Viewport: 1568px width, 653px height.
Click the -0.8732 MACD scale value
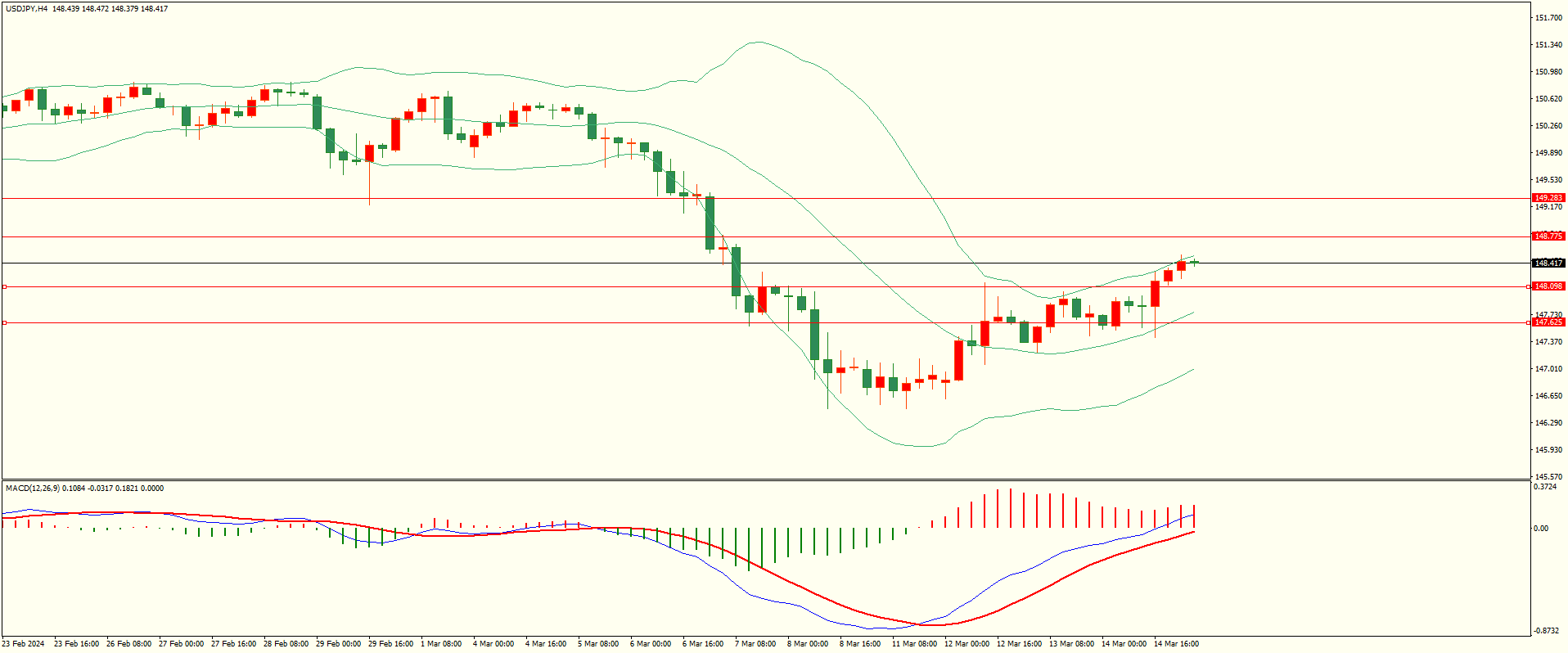1546,631
